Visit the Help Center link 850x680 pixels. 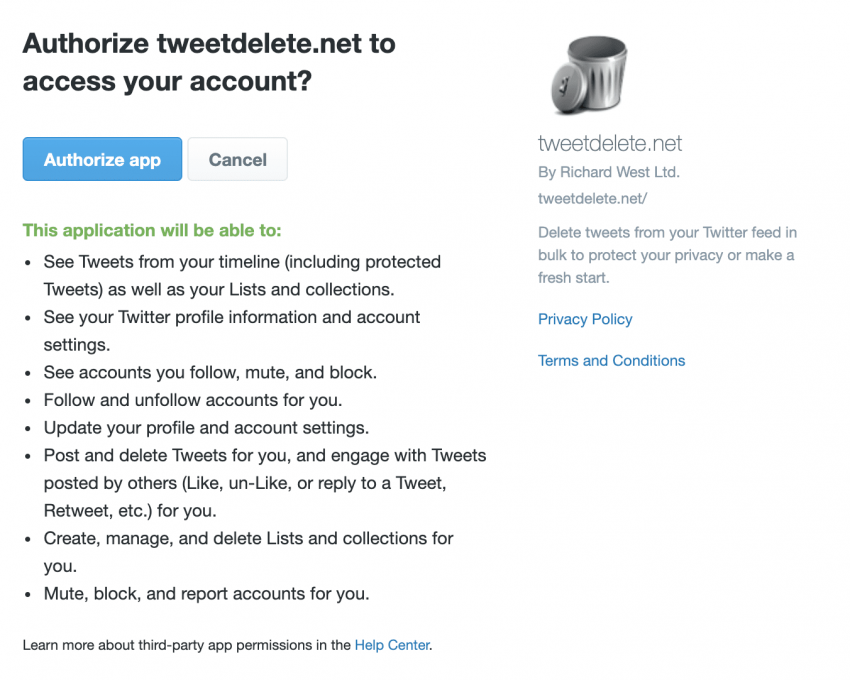pos(392,645)
